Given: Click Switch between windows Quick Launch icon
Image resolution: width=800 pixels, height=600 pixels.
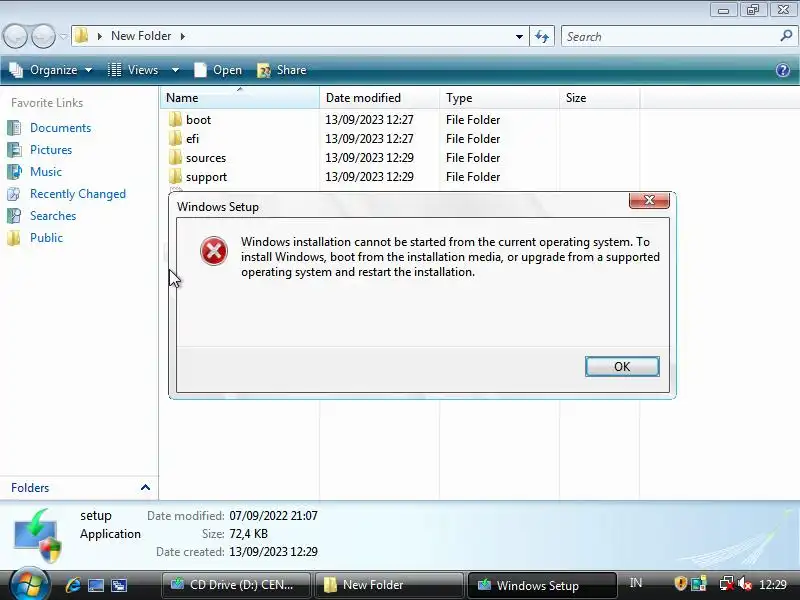Looking at the screenshot, I should 119,585.
